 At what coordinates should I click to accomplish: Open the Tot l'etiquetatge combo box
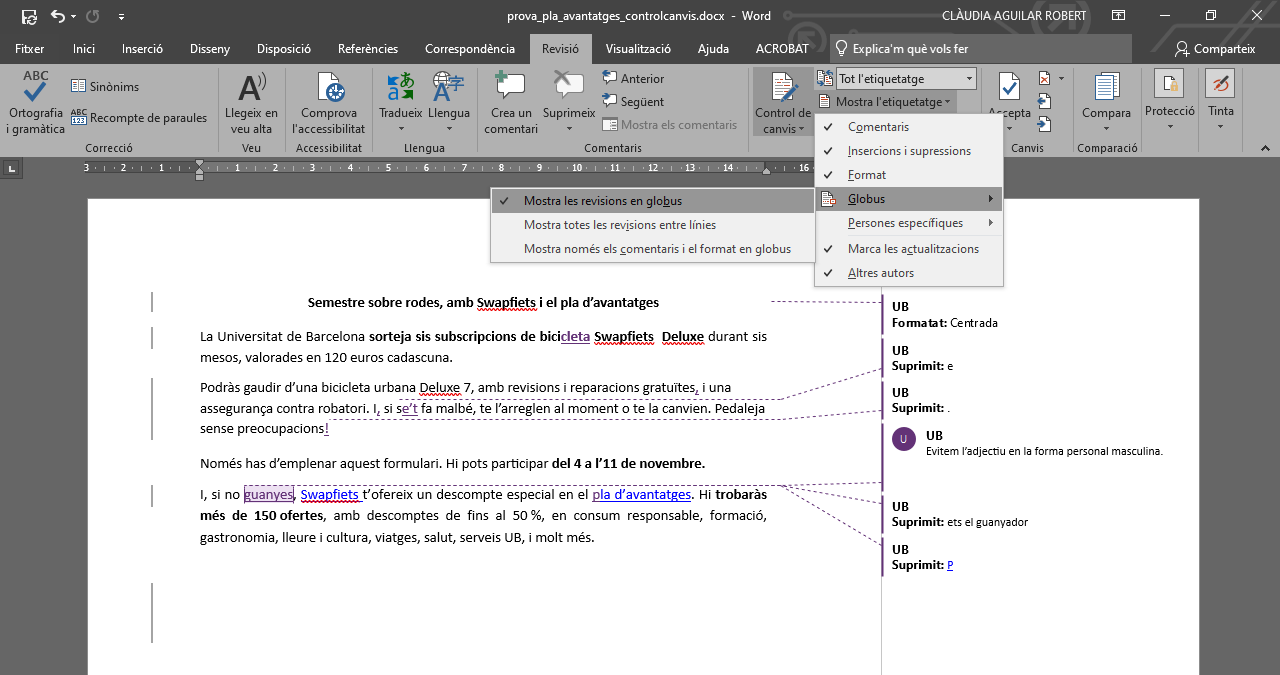pyautogui.click(x=905, y=78)
